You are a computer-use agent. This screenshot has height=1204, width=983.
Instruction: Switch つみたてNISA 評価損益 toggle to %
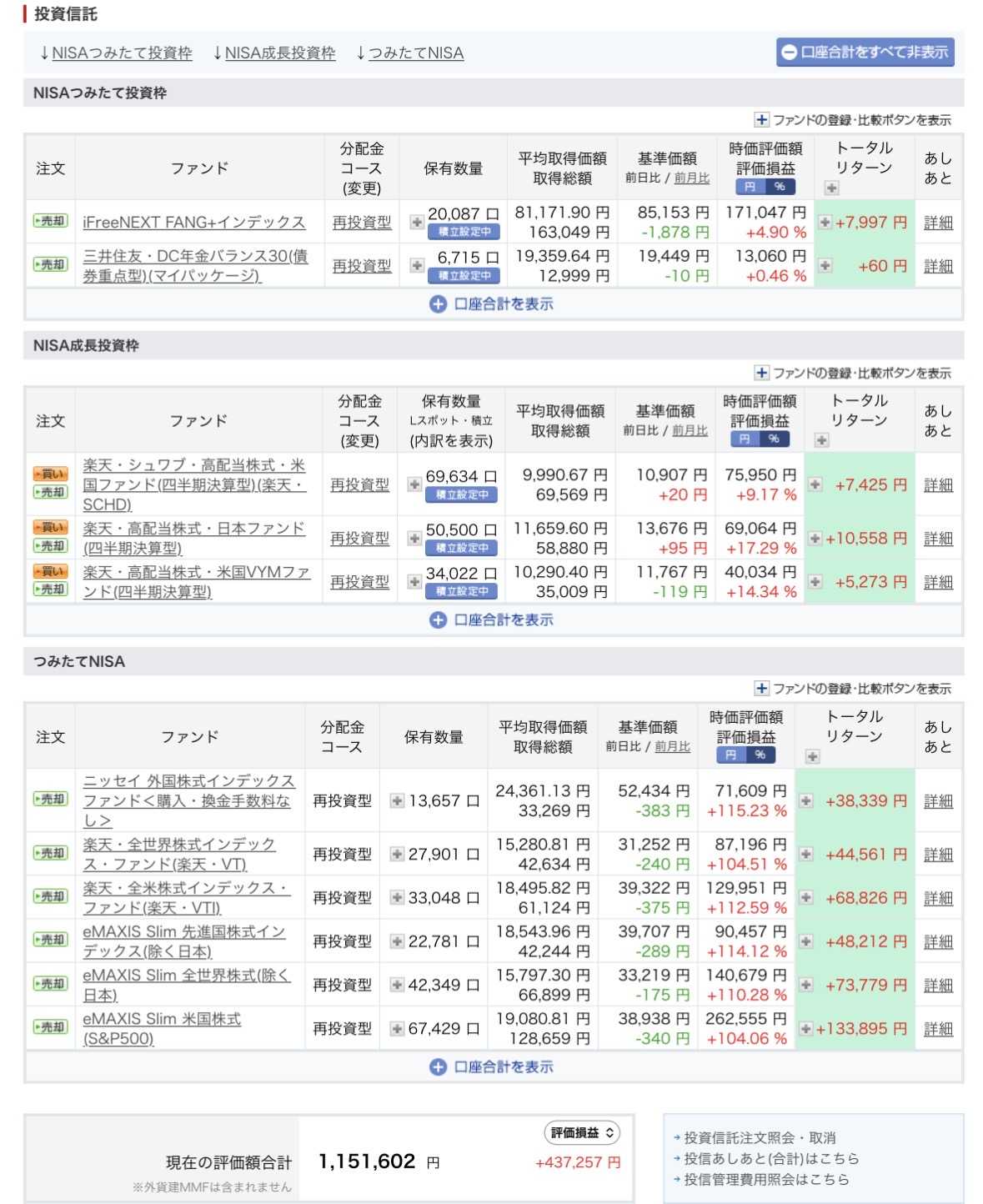pyautogui.click(x=760, y=755)
